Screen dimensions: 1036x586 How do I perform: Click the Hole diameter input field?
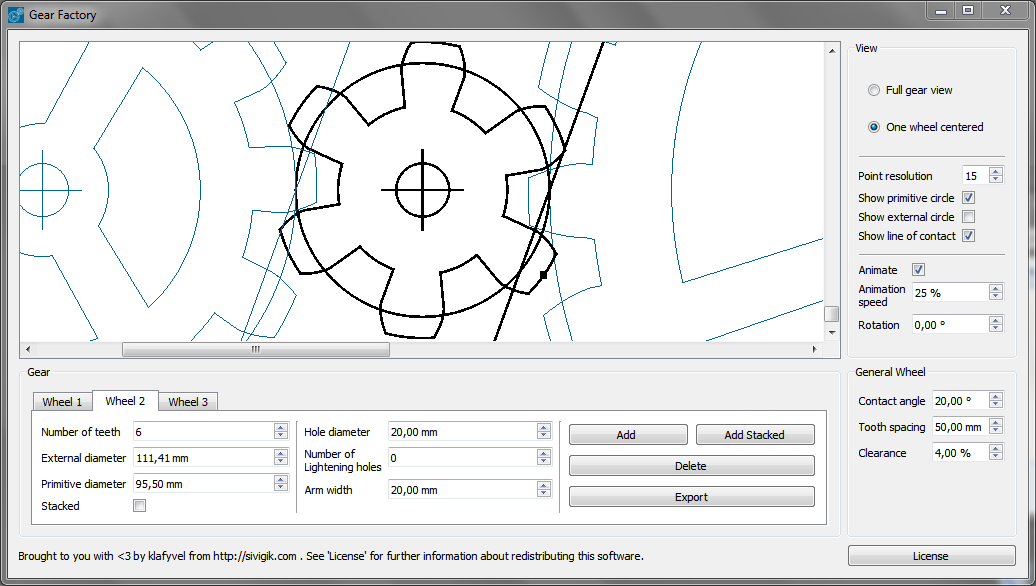(462, 431)
